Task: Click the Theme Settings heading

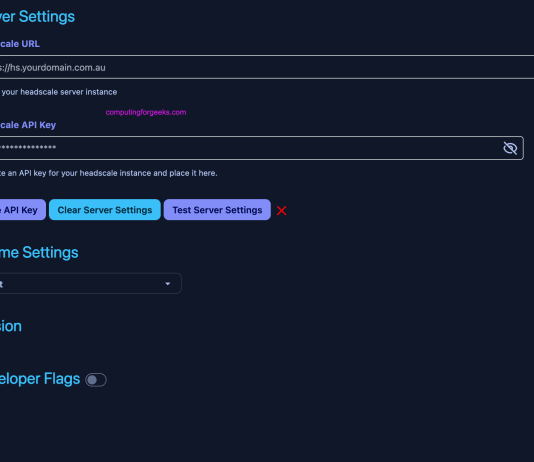Action: tap(39, 253)
